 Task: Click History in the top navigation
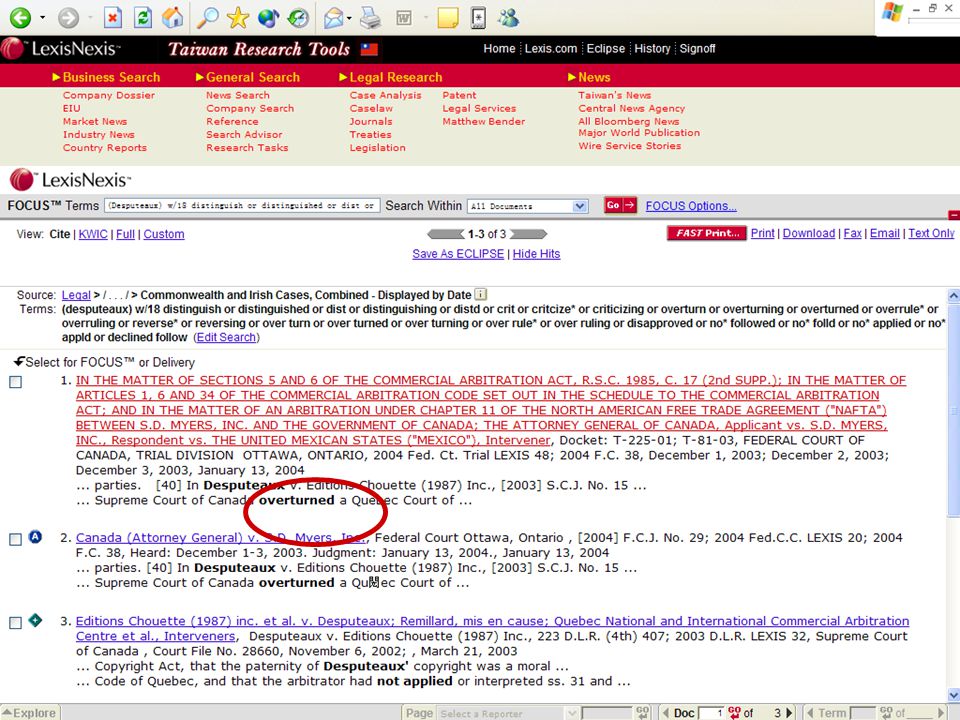652,48
